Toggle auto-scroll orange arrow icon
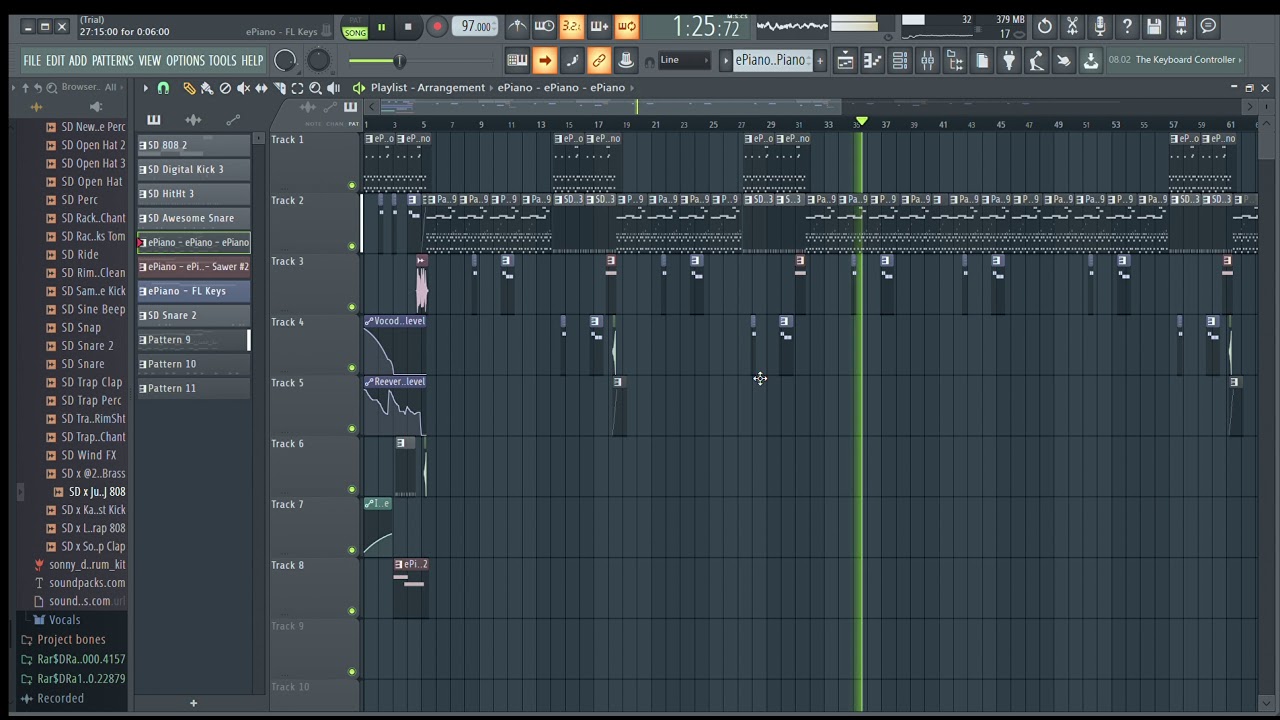1280x720 pixels. point(544,61)
